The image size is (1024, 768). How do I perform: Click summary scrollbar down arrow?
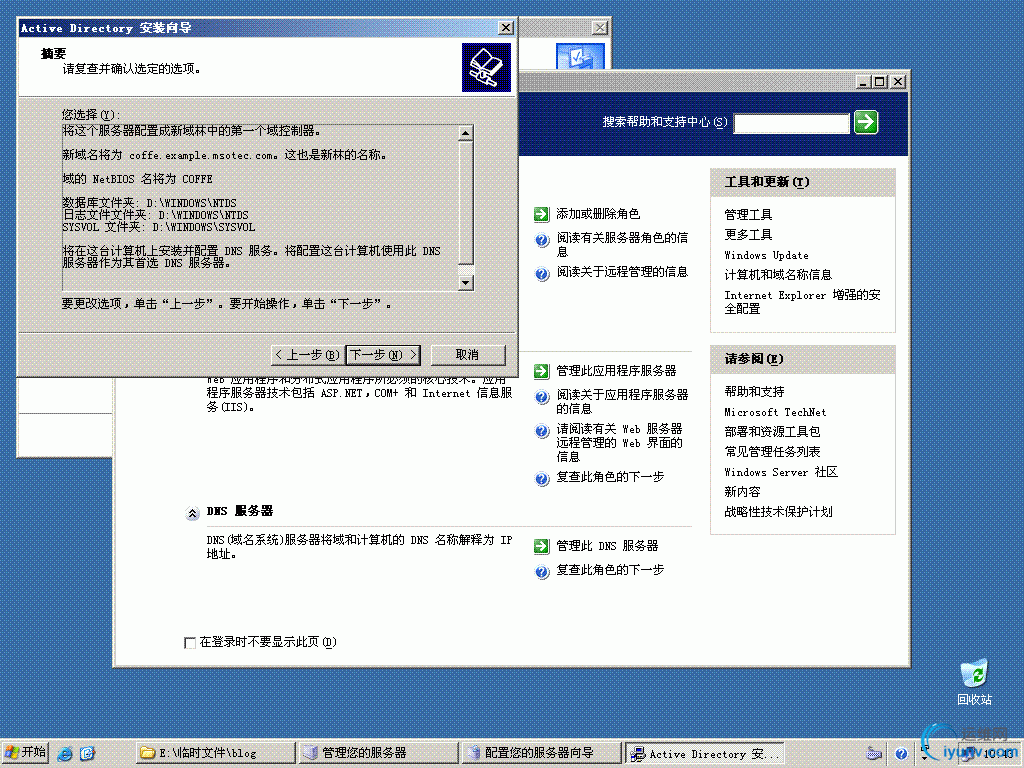pyautogui.click(x=466, y=283)
